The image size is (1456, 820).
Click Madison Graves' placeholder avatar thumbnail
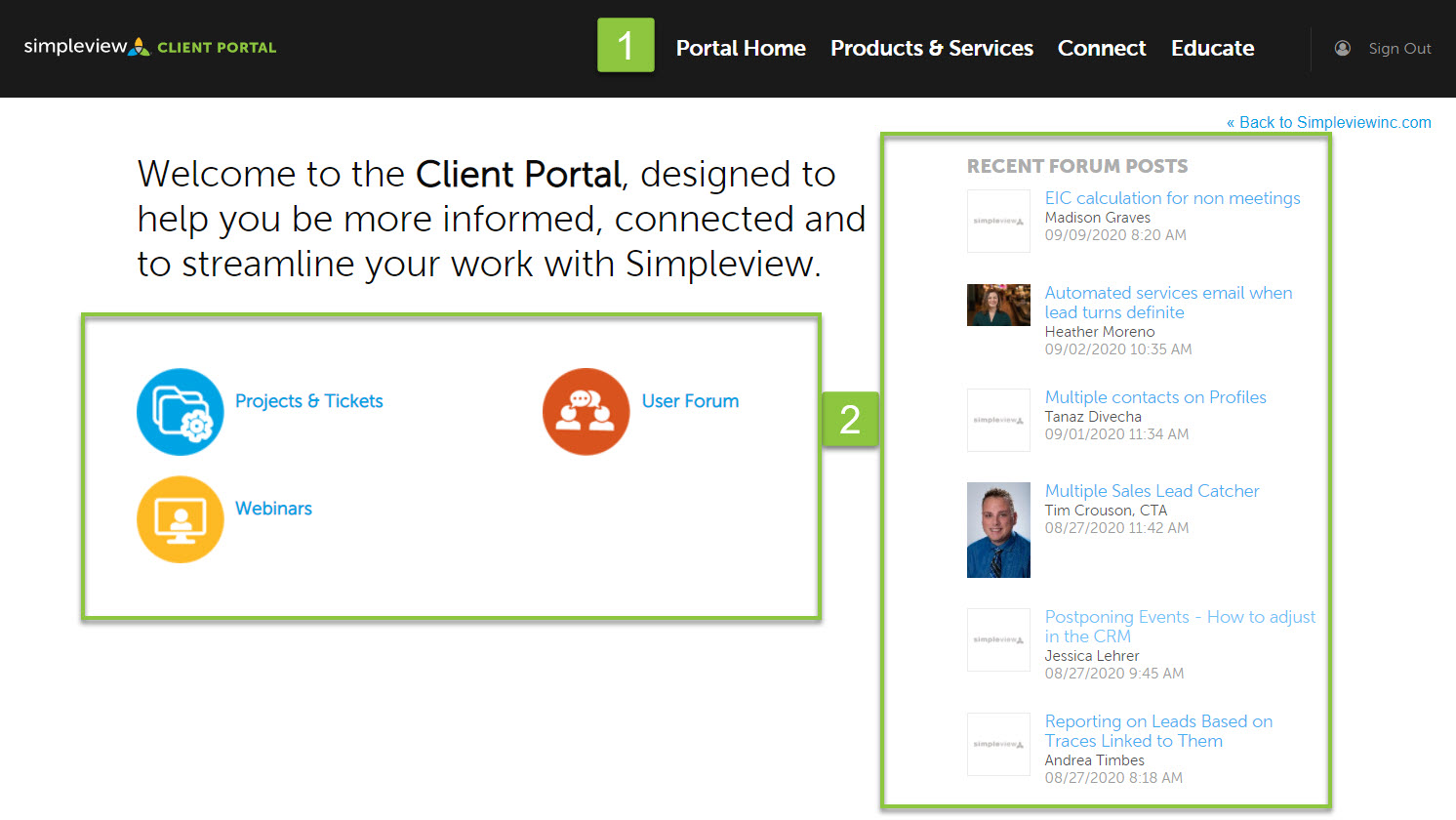click(998, 222)
